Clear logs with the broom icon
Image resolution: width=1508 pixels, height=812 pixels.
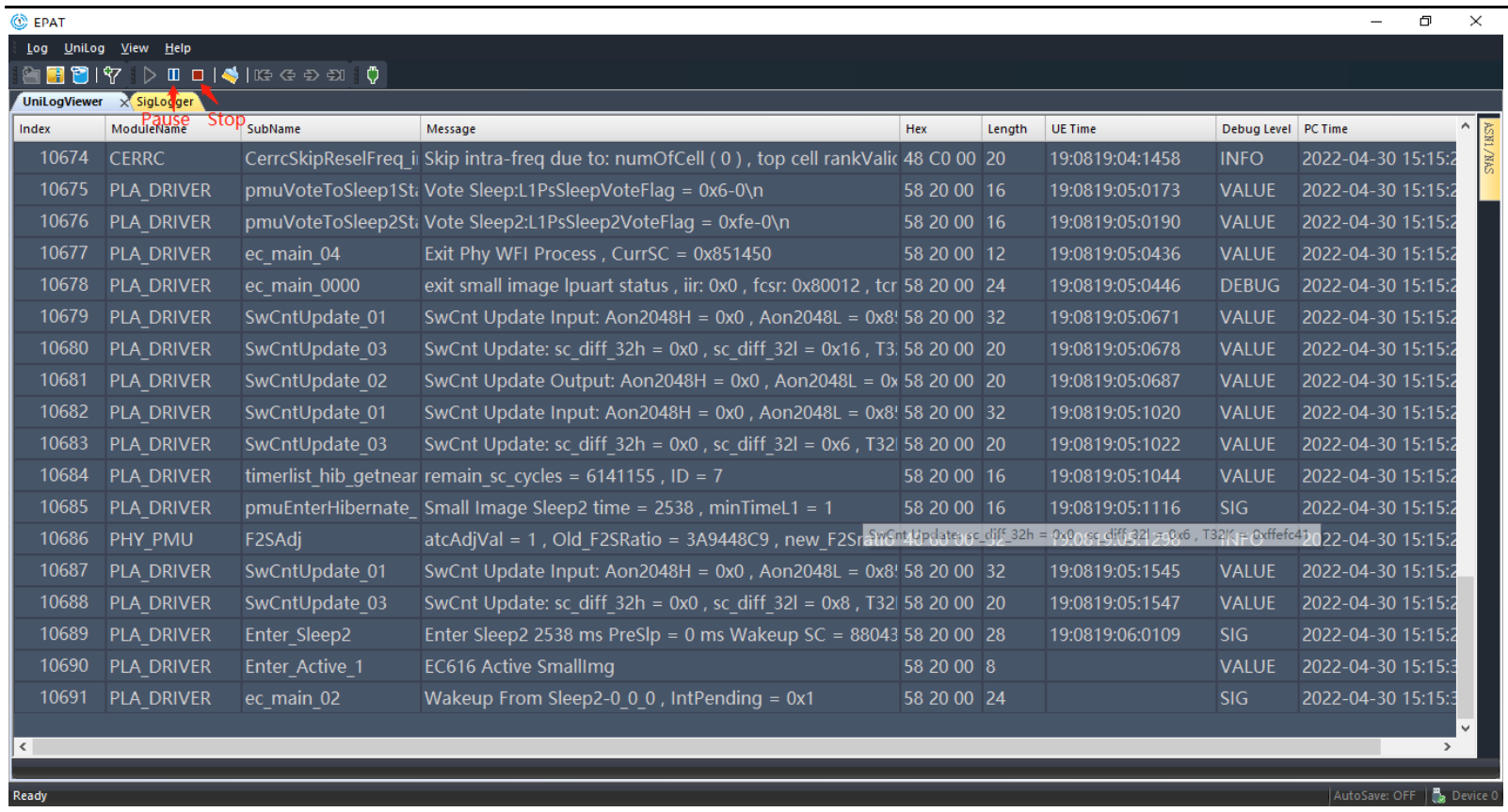tap(230, 75)
